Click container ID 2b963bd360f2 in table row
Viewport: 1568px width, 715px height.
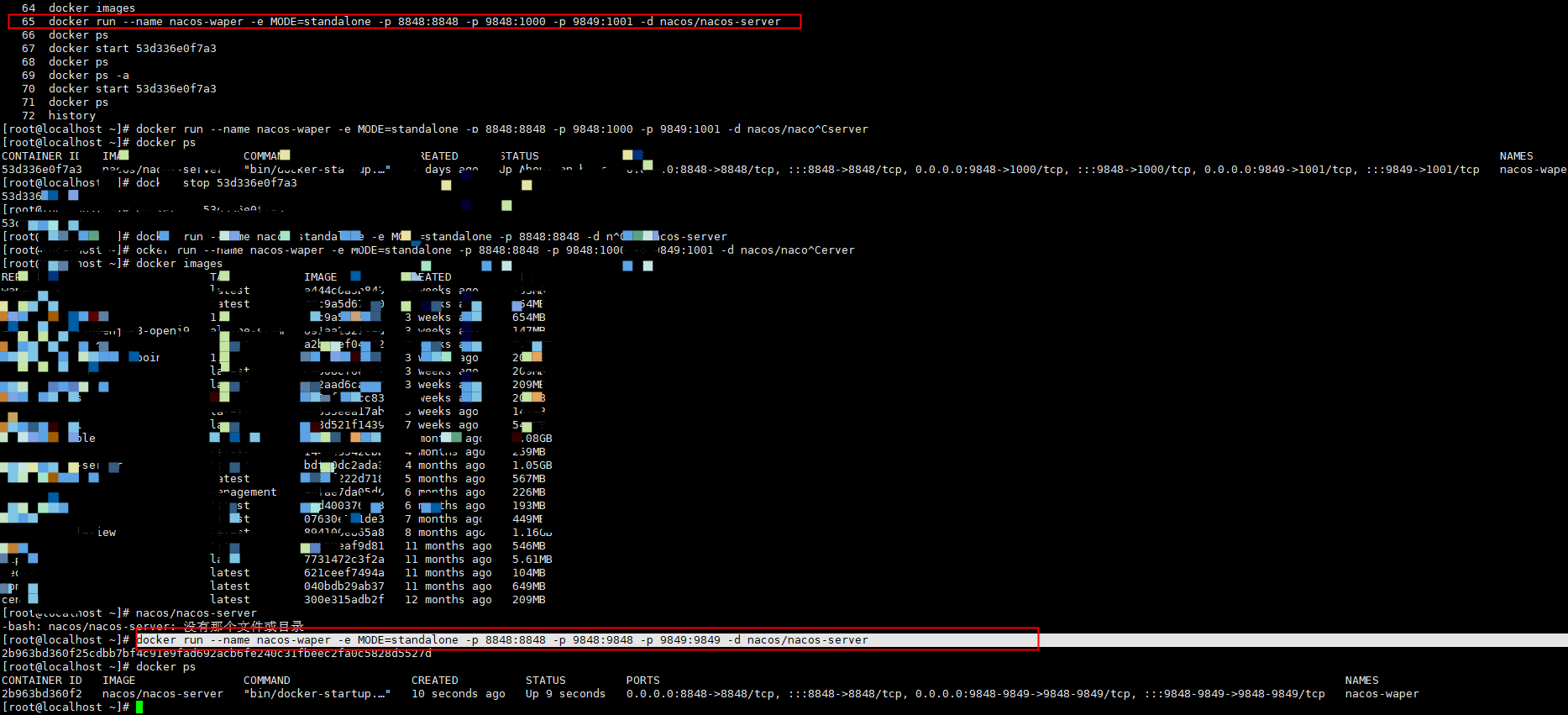pos(41,693)
